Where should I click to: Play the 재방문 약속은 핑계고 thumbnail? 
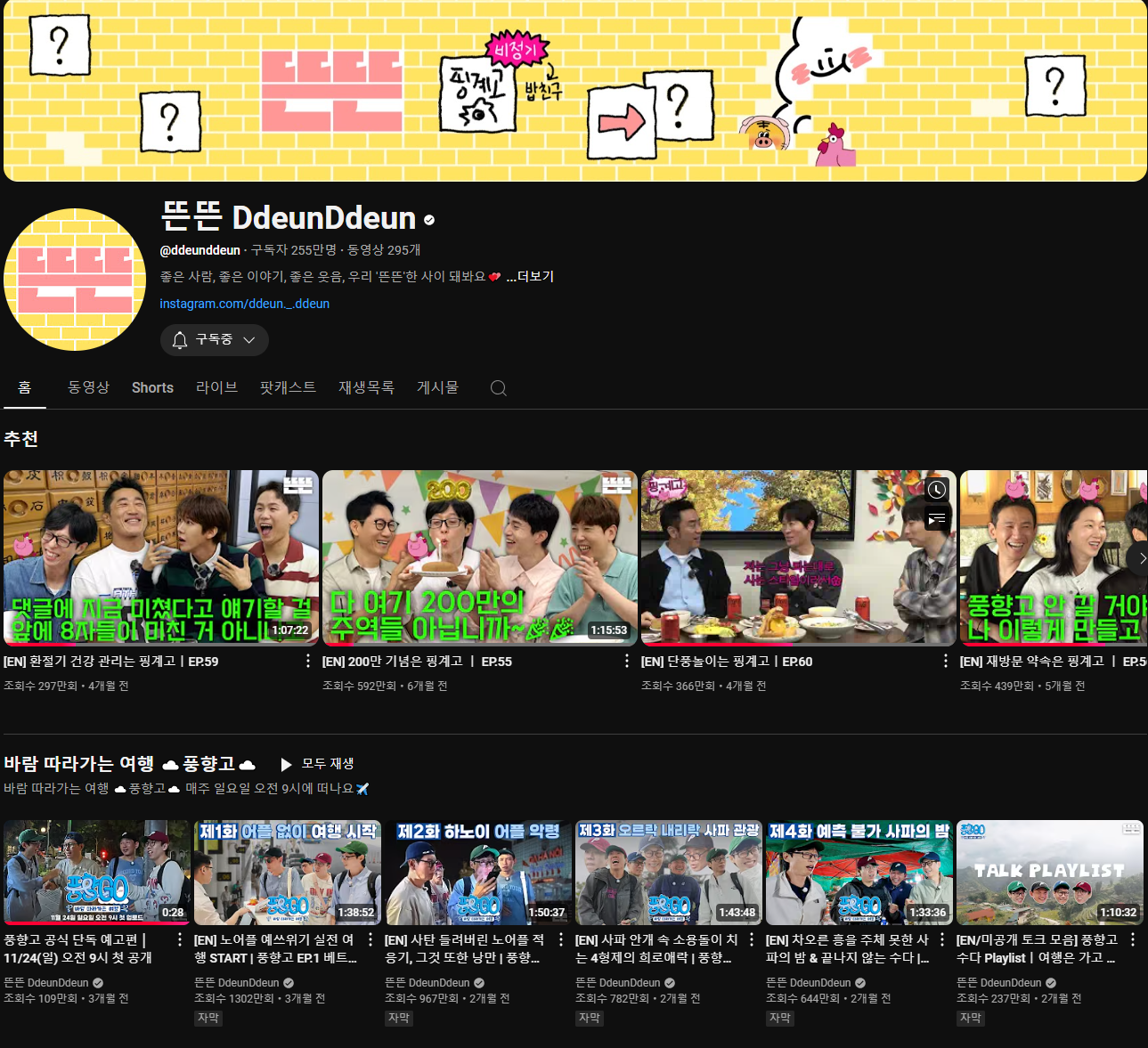point(1054,557)
